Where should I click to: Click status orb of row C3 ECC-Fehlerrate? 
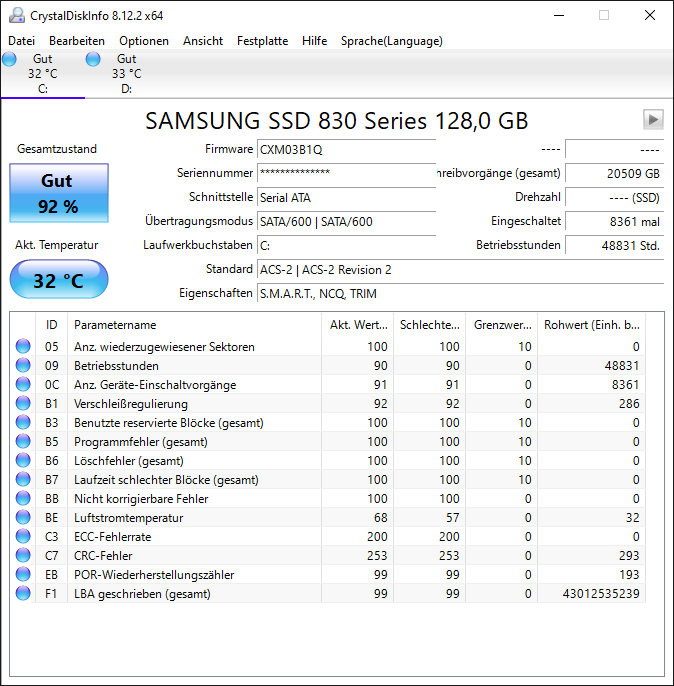[x=23, y=536]
